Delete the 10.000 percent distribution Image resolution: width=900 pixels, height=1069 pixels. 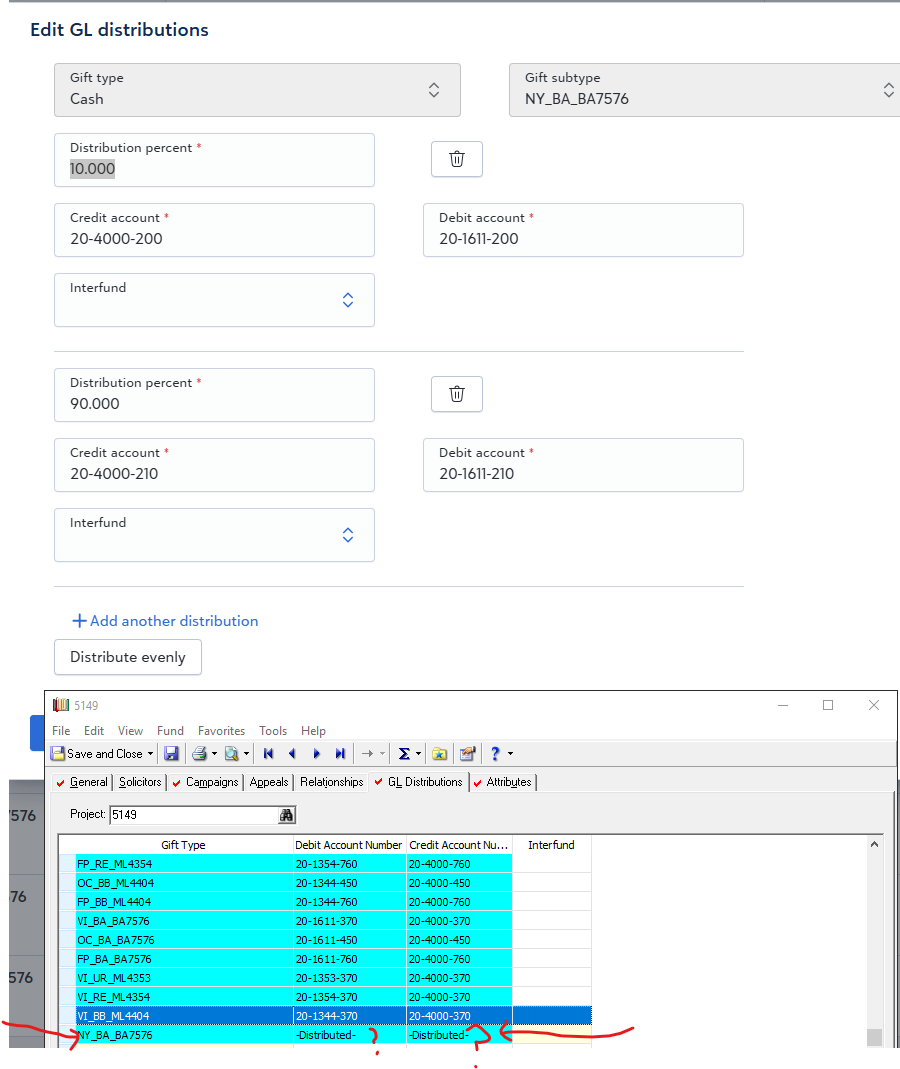click(x=457, y=159)
